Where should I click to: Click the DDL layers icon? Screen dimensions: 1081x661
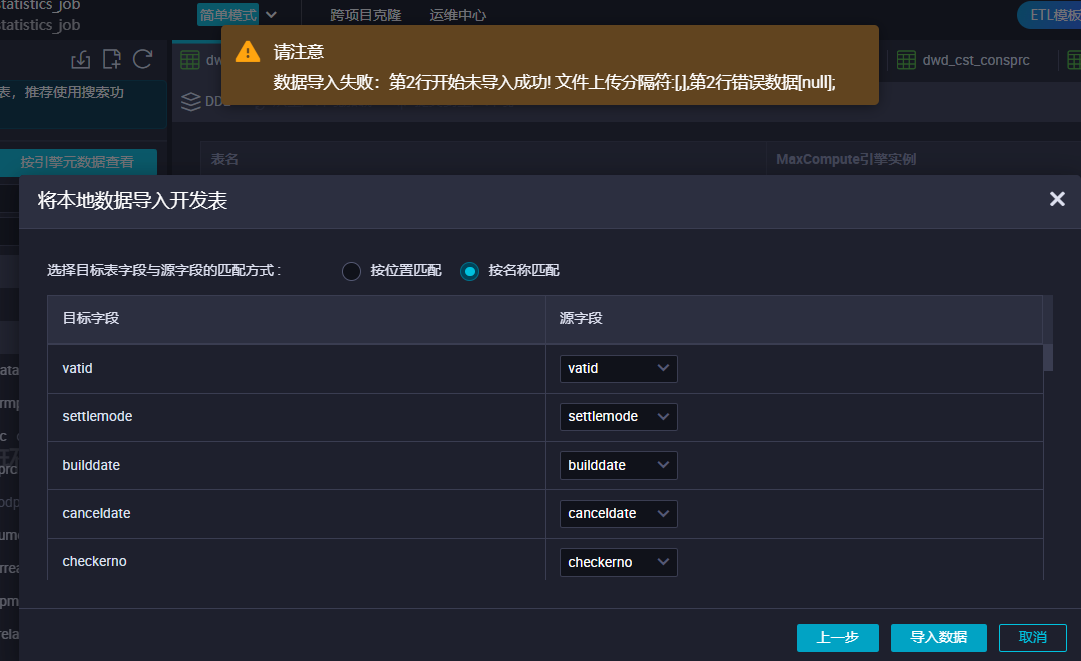coord(191,101)
